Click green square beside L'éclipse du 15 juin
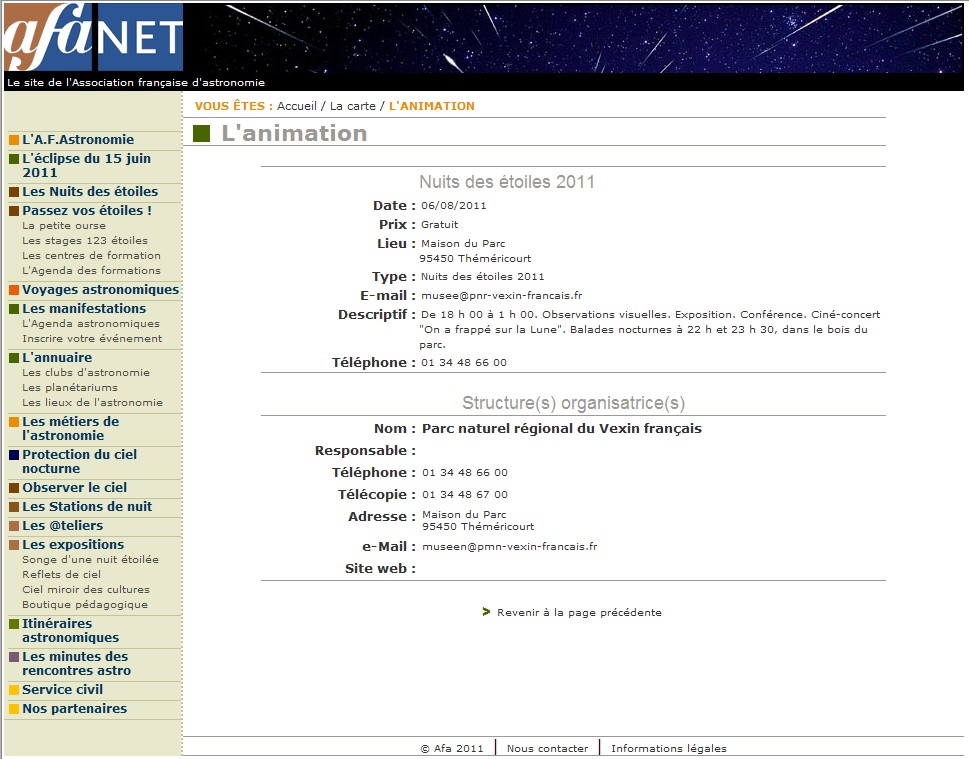The image size is (969, 759). point(14,159)
